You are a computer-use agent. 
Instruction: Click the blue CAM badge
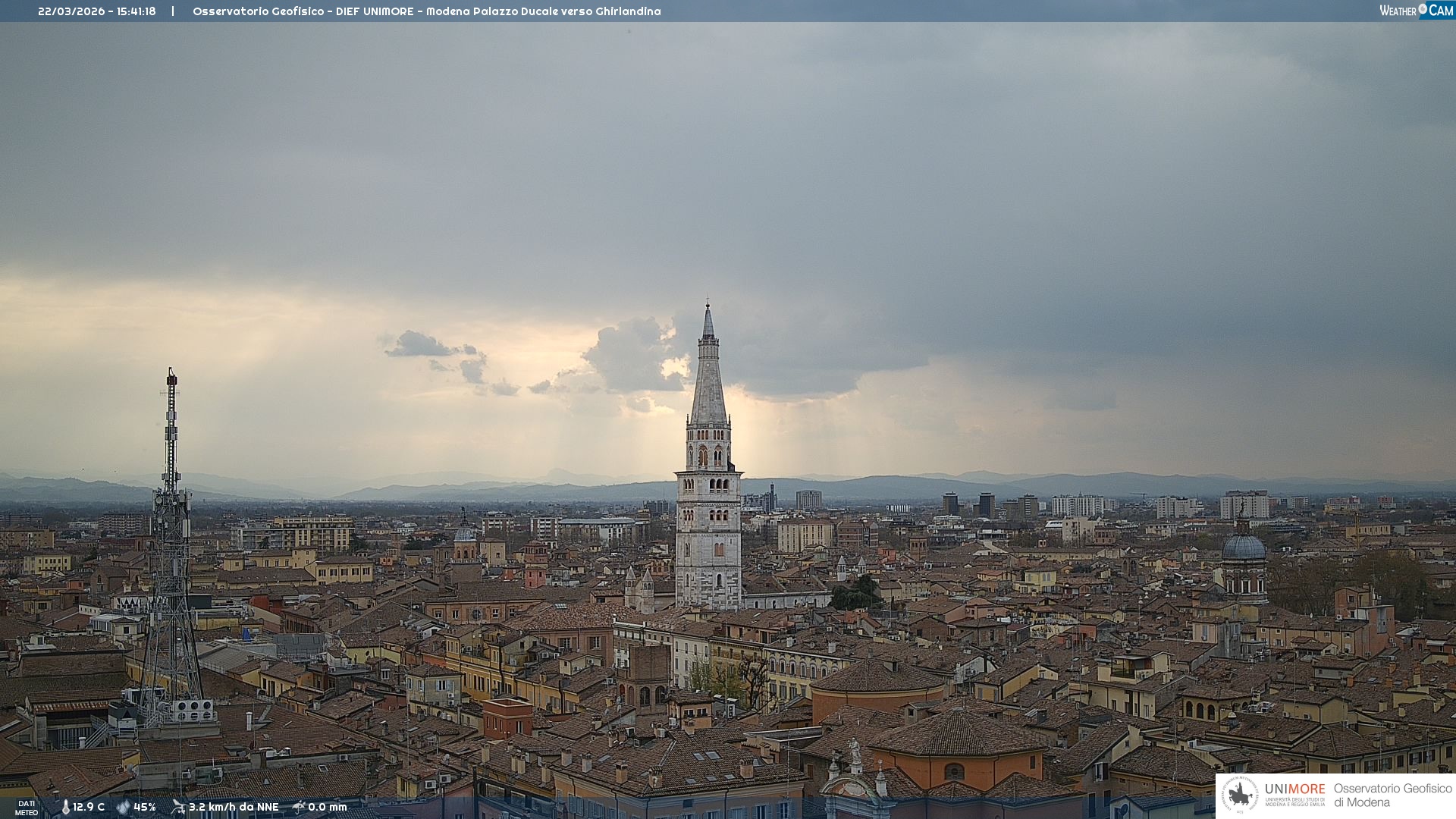pos(1439,11)
